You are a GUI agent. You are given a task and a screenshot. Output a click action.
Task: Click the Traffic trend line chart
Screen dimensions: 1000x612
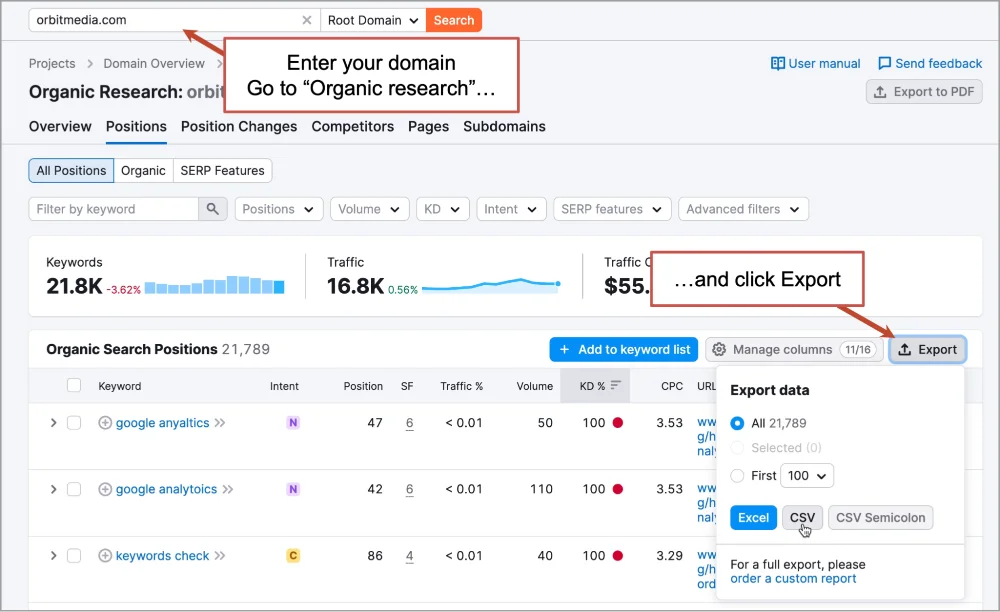[491, 285]
